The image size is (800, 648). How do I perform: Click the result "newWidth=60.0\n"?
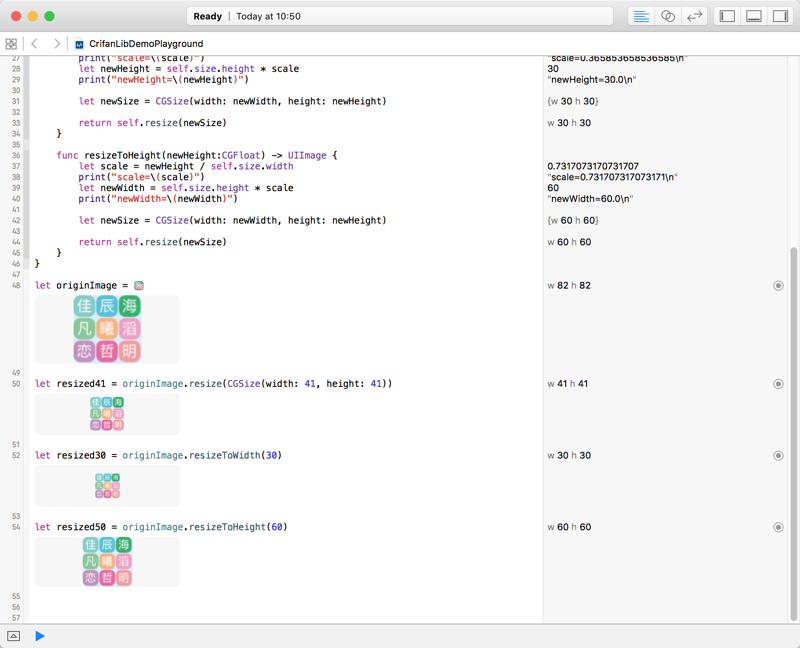coord(590,199)
